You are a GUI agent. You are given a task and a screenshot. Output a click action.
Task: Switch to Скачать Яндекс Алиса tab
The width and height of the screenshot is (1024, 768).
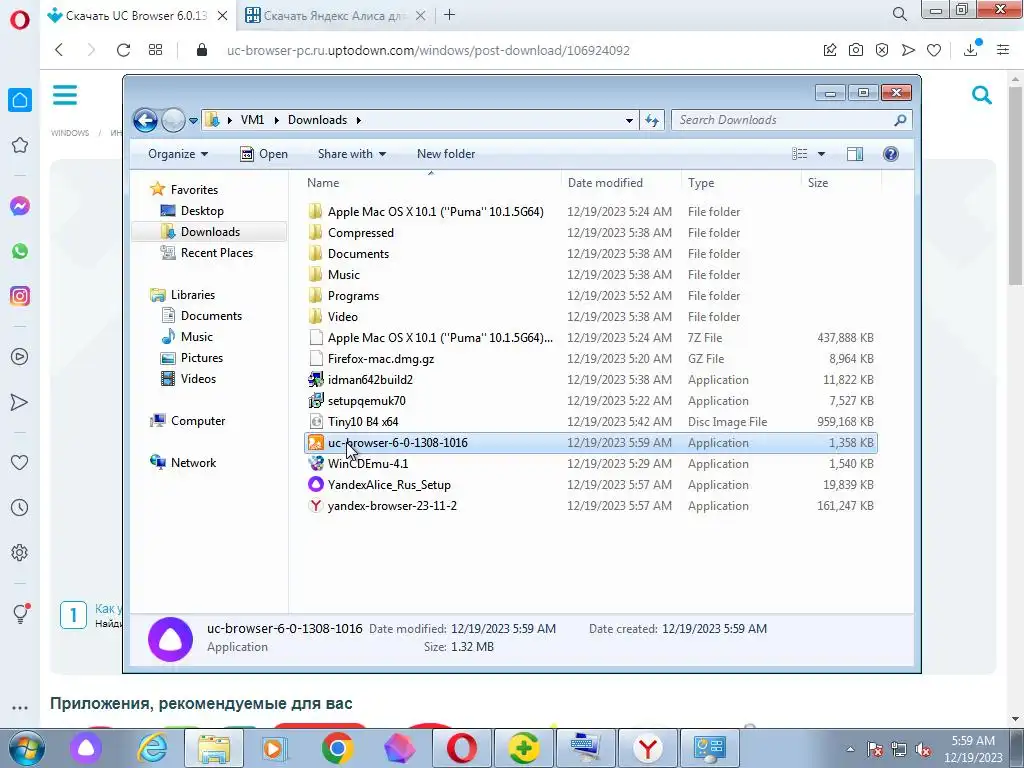click(336, 15)
